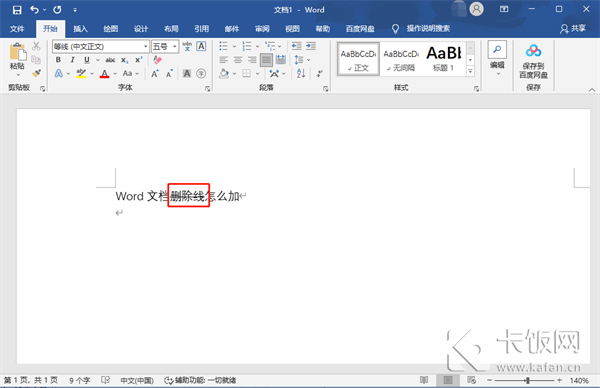This screenshot has width=600, height=388.
Task: Click the Align Right icon
Action: click(252, 60)
